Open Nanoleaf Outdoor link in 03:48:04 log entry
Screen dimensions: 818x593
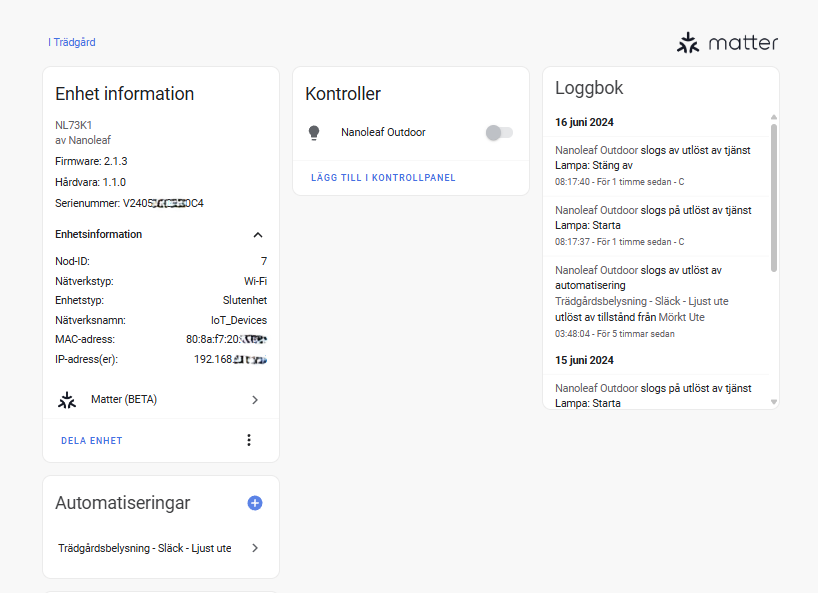click(596, 270)
